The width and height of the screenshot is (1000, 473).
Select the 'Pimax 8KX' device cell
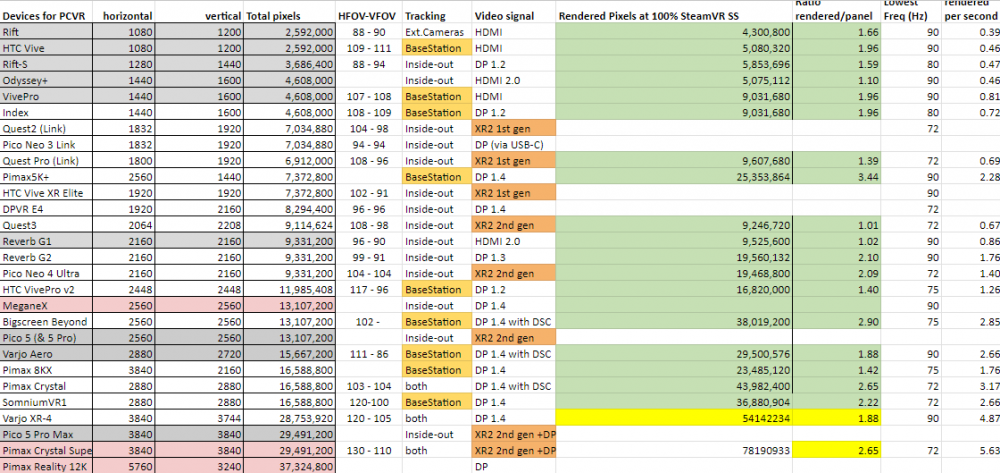tap(46, 370)
